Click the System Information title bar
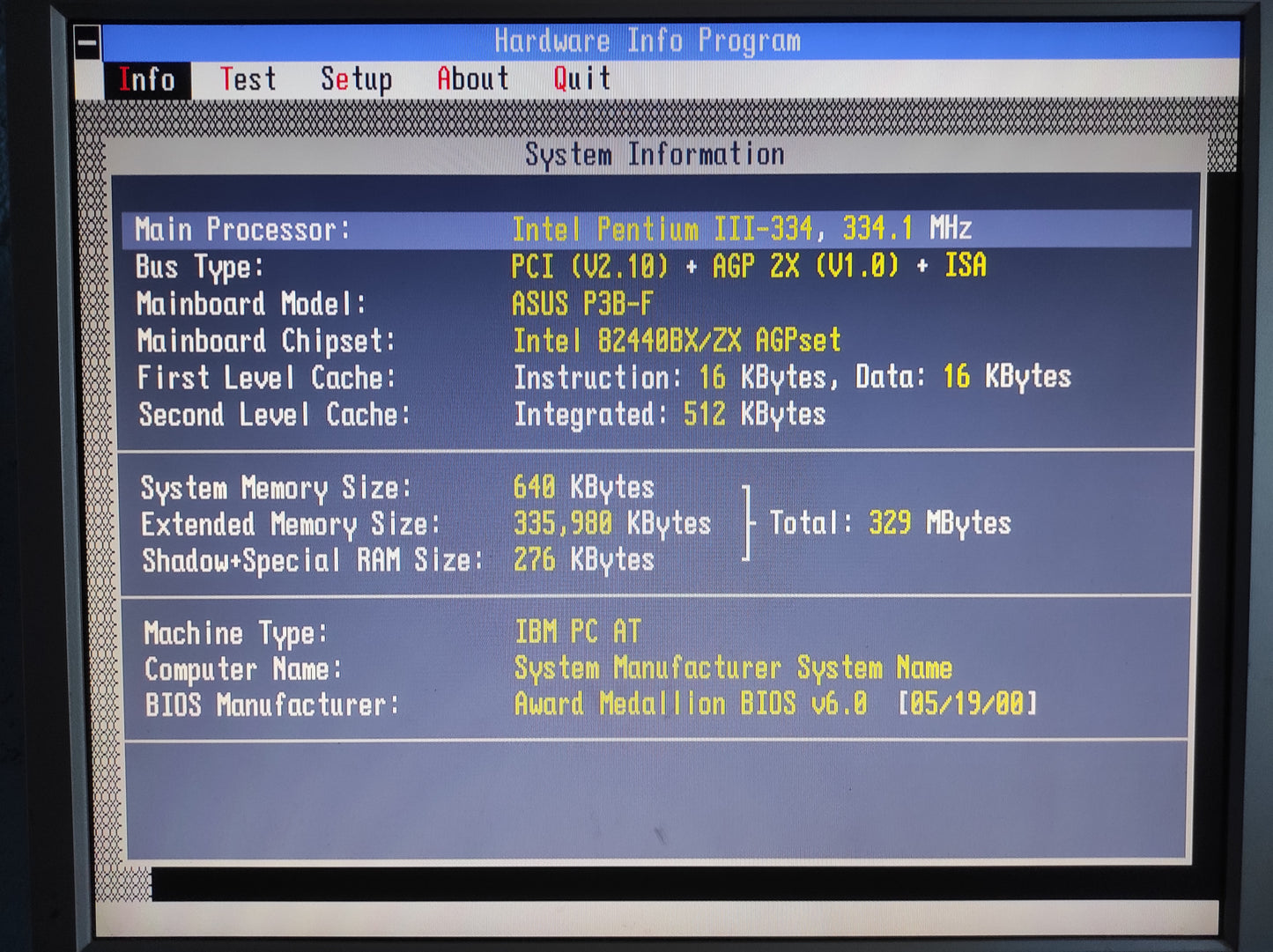 click(x=654, y=153)
